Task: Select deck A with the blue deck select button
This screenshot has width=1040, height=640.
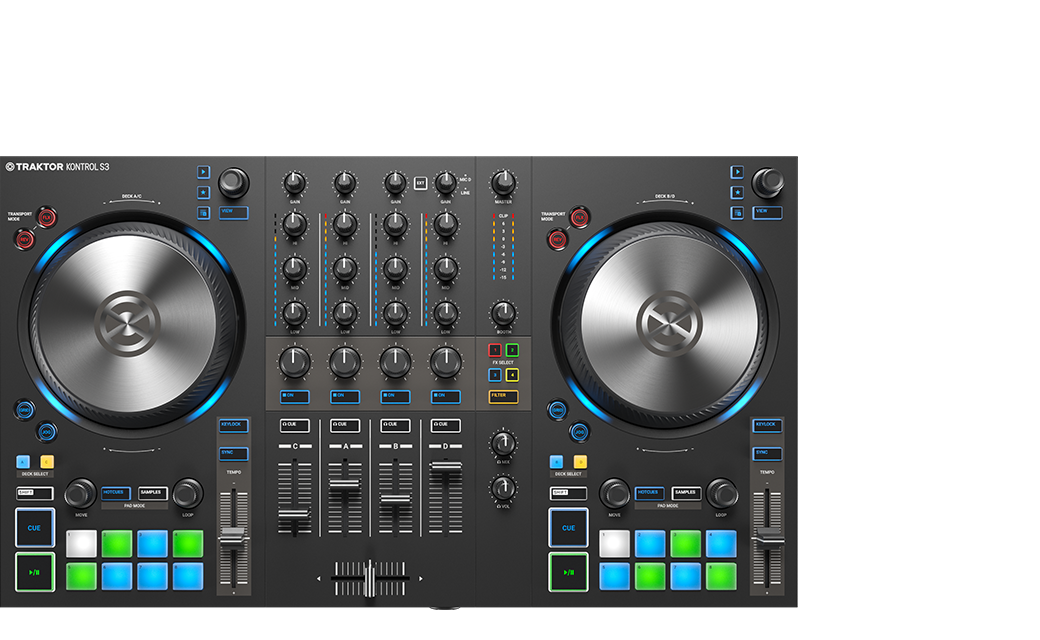Action: tap(23, 462)
